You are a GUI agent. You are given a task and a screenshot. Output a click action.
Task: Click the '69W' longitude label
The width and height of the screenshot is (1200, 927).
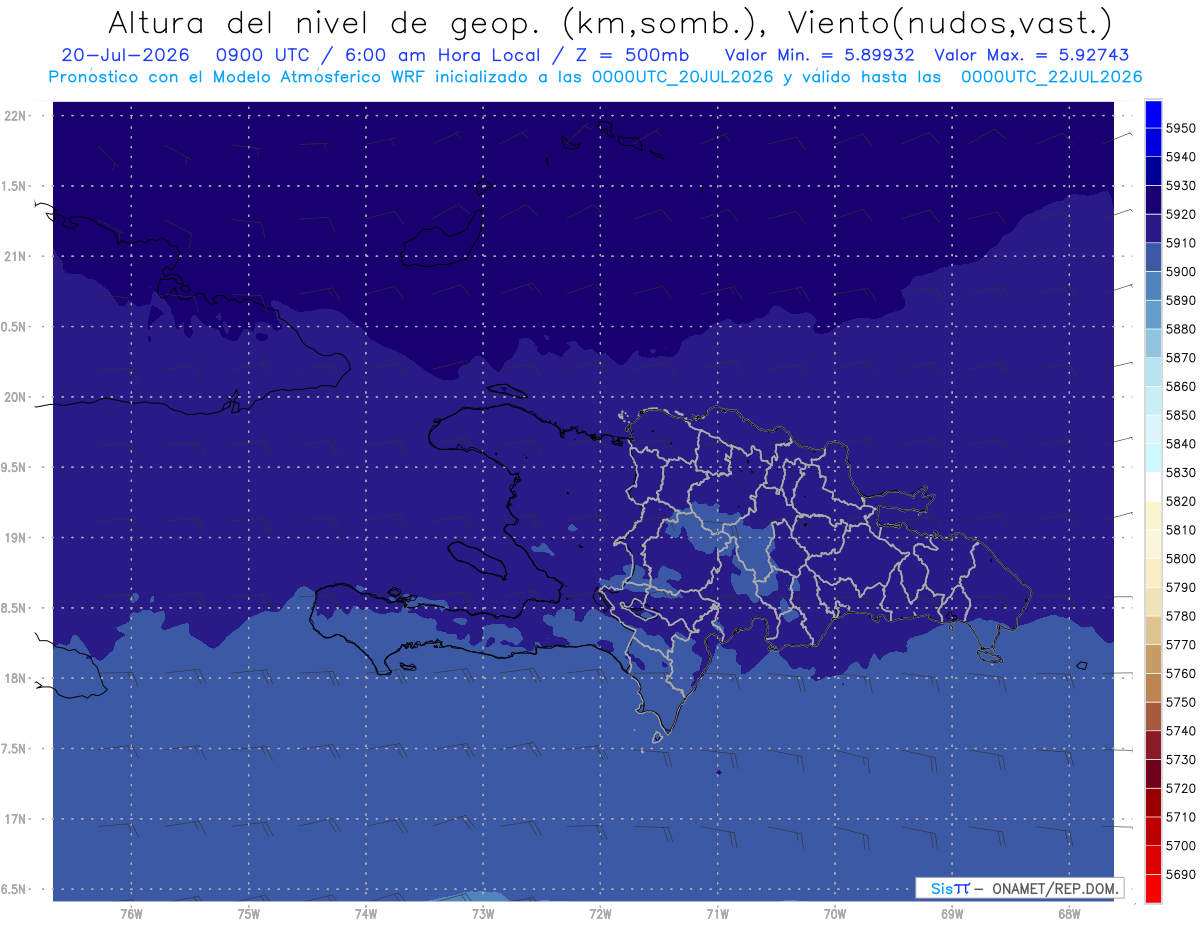[x=952, y=914]
